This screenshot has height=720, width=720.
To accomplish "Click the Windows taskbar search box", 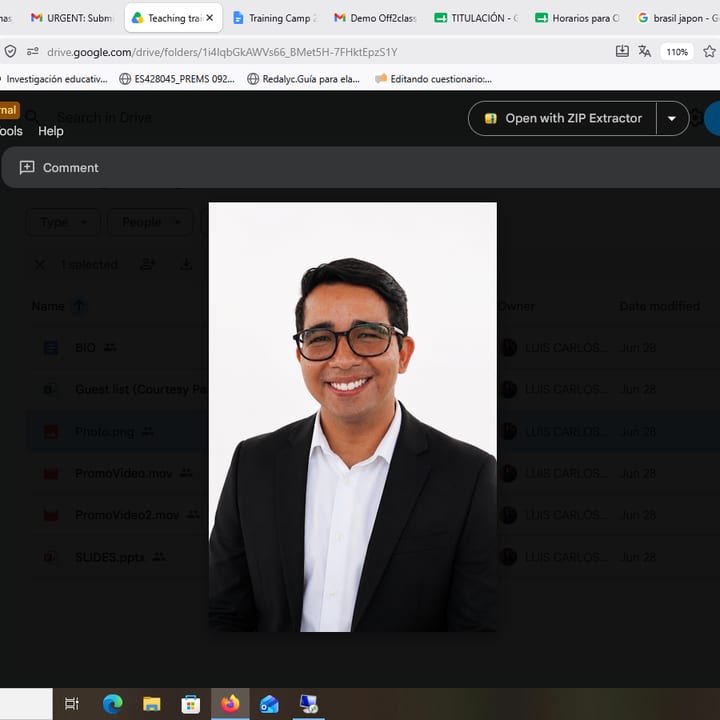I will pos(26,703).
